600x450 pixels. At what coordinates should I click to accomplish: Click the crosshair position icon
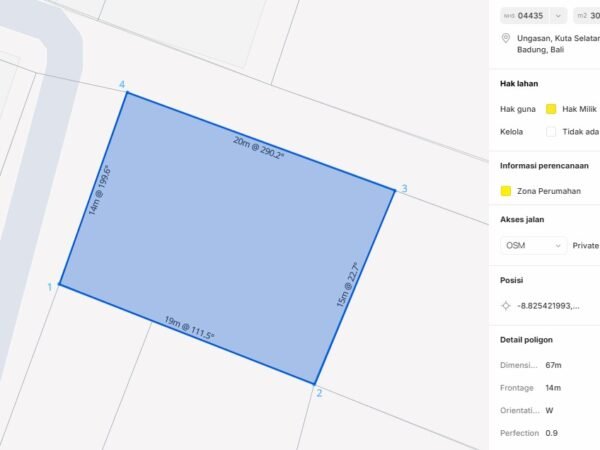coord(506,305)
